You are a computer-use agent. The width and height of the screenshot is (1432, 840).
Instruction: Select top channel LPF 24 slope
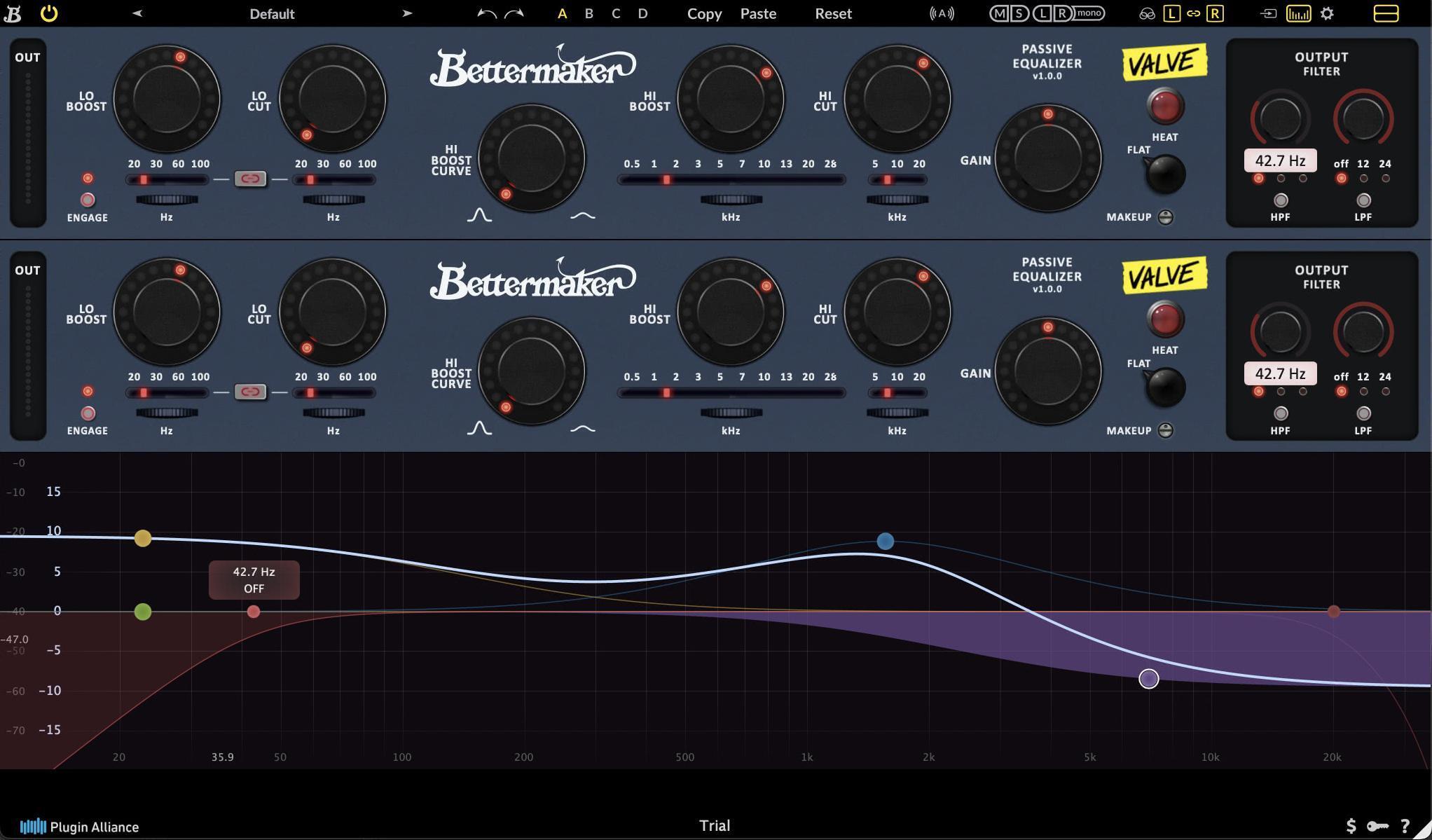pyautogui.click(x=1386, y=179)
